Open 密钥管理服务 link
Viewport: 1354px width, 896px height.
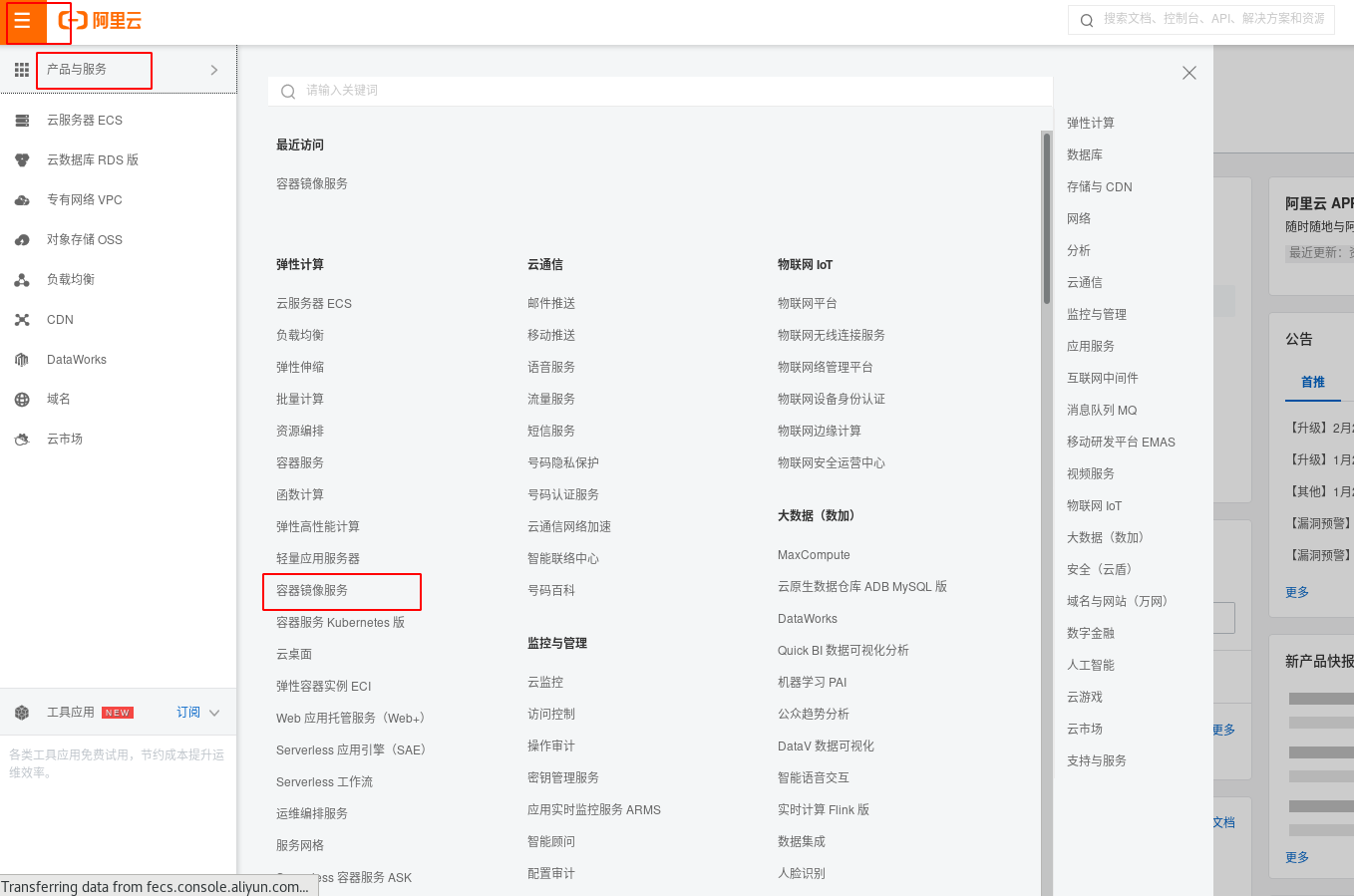click(563, 777)
